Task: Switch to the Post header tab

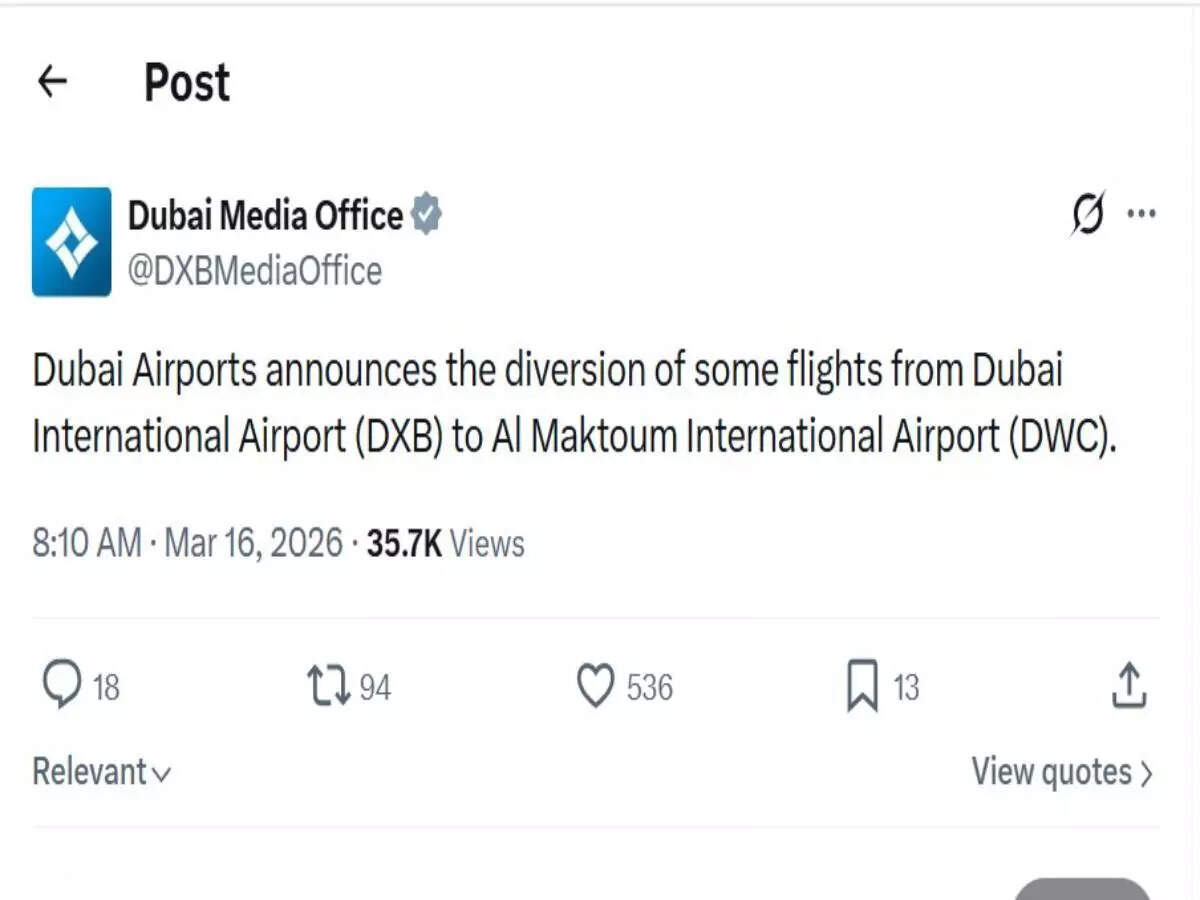Action: pos(187,83)
